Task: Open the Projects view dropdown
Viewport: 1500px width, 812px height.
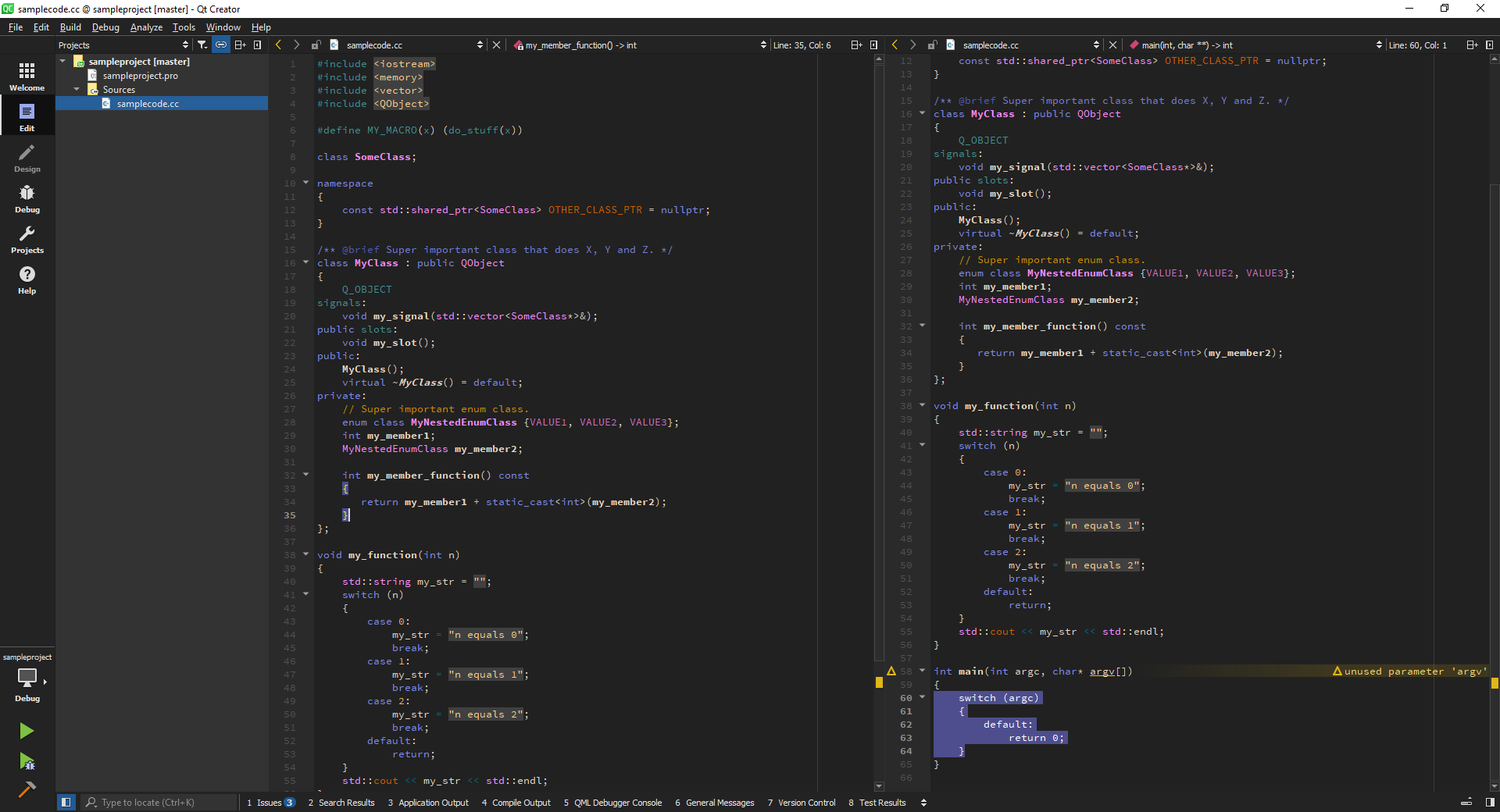Action: [x=123, y=45]
